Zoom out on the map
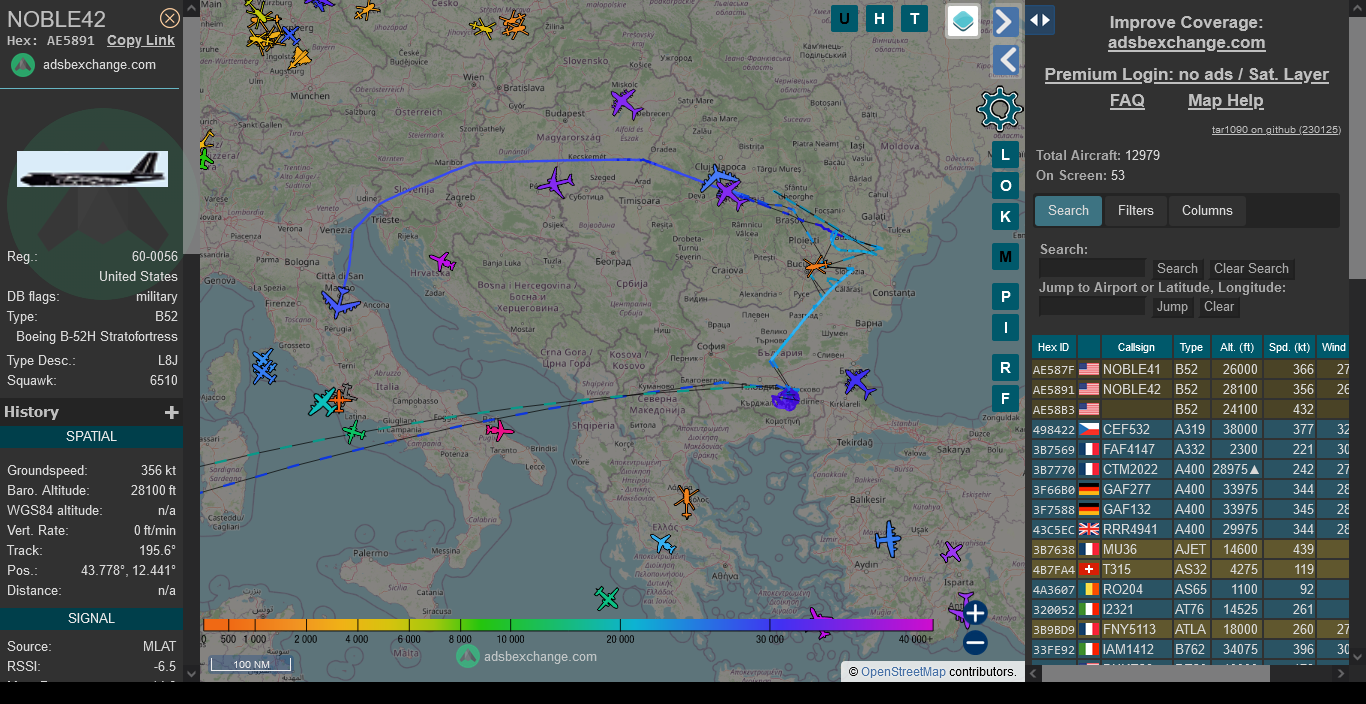 click(975, 643)
